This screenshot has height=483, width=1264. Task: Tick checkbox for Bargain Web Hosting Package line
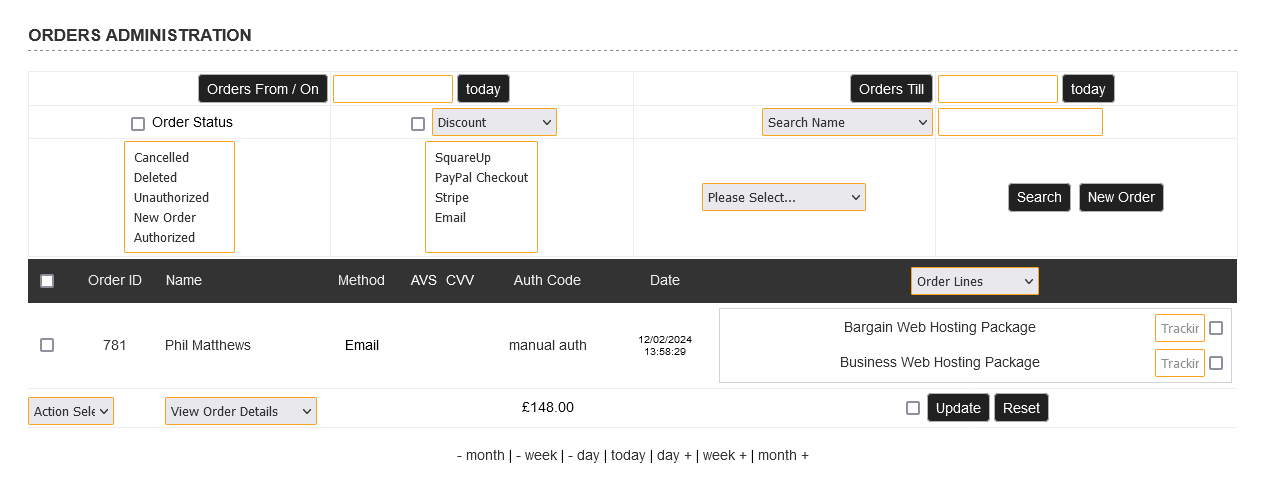click(1216, 328)
